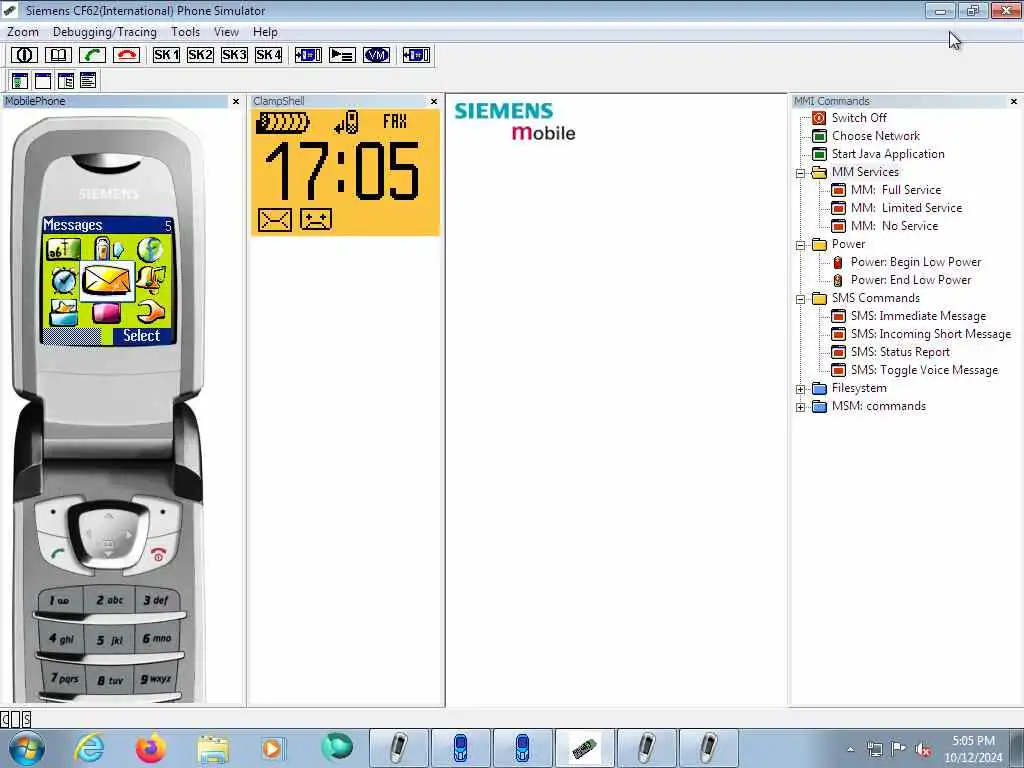Click the wrench setup icon on phone screen
Image resolution: width=1024 pixels, height=768 pixels.
pos(150,312)
